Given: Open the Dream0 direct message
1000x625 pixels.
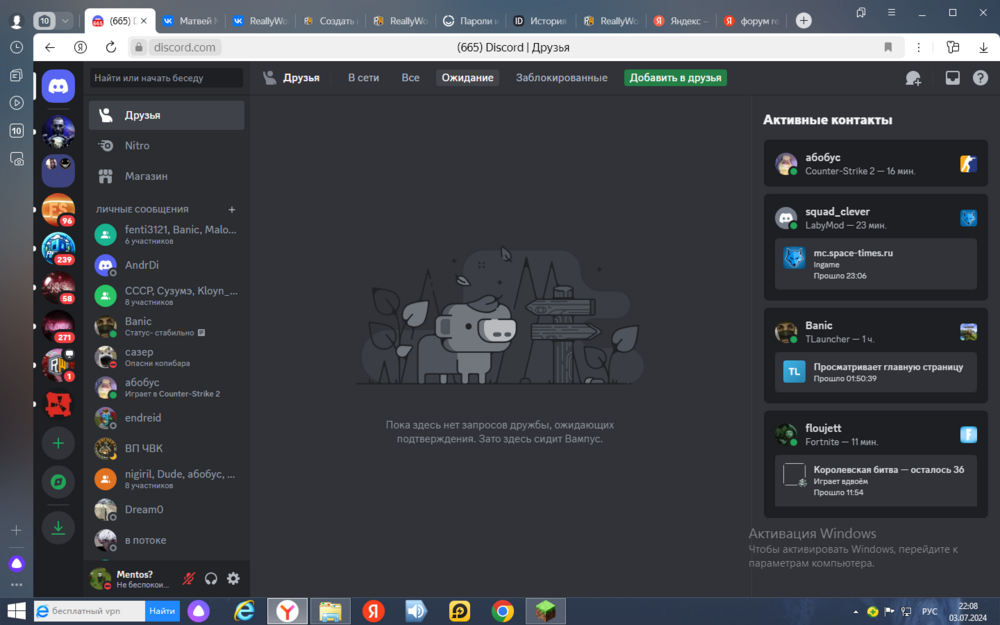Looking at the screenshot, I should 166,510.
